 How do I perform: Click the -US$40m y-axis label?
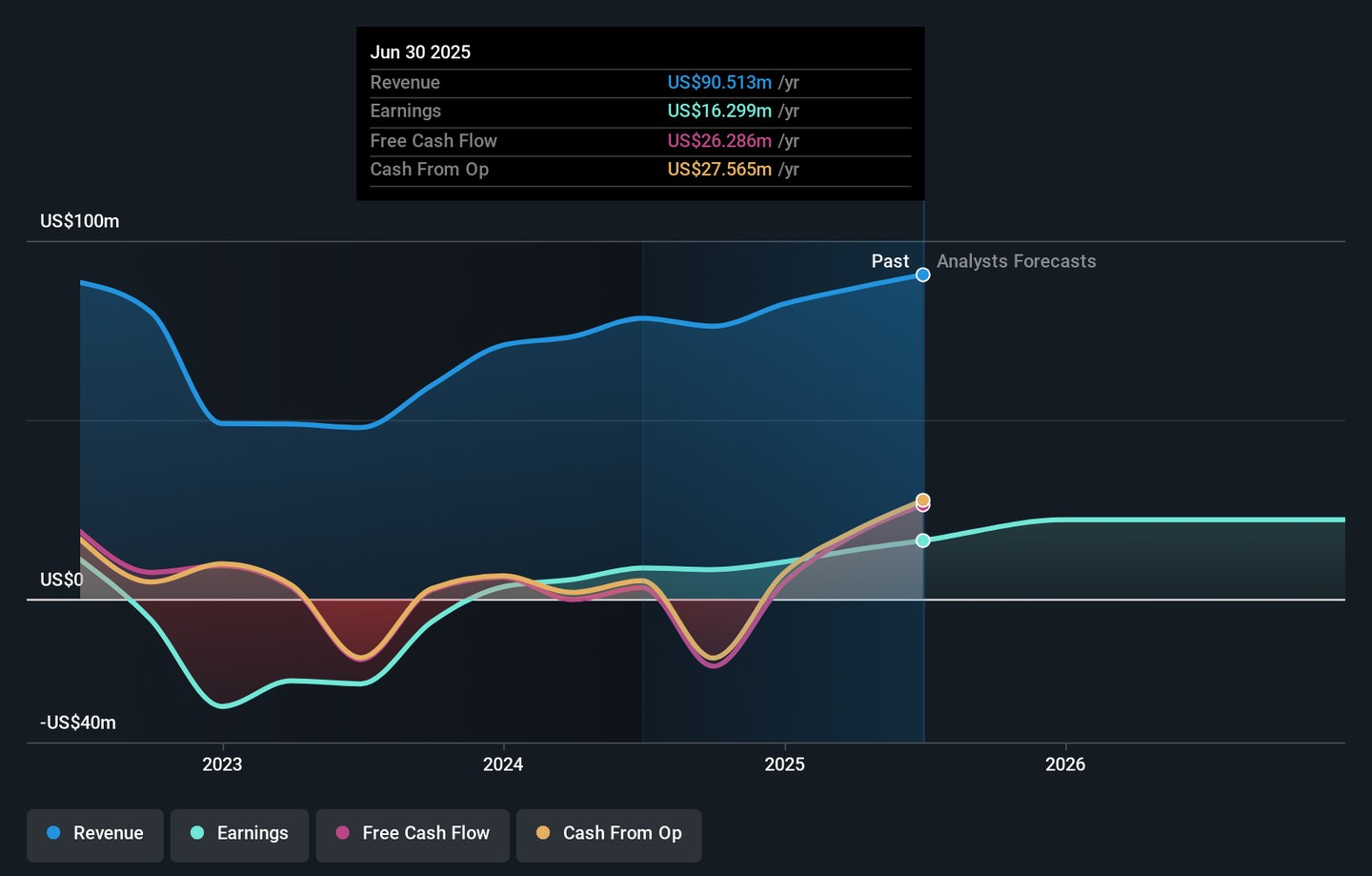pyautogui.click(x=78, y=723)
